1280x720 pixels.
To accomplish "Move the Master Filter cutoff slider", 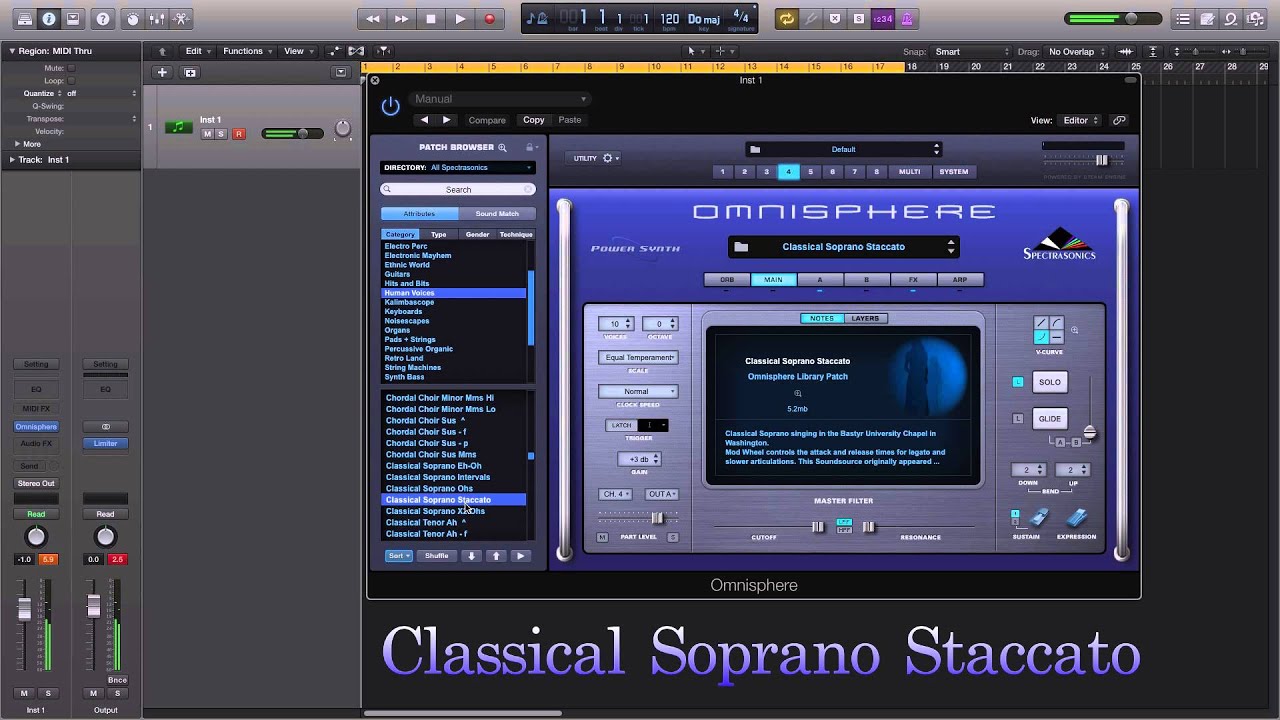I will coord(817,527).
